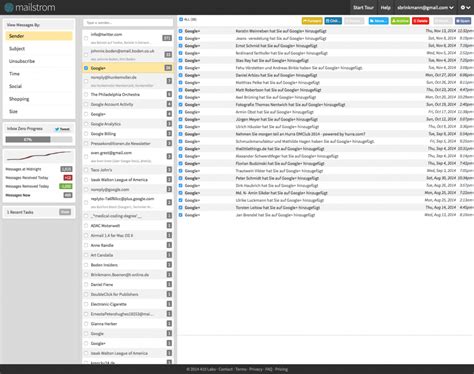Open the Contact link in footer
474x374 pixels.
tap(226, 369)
